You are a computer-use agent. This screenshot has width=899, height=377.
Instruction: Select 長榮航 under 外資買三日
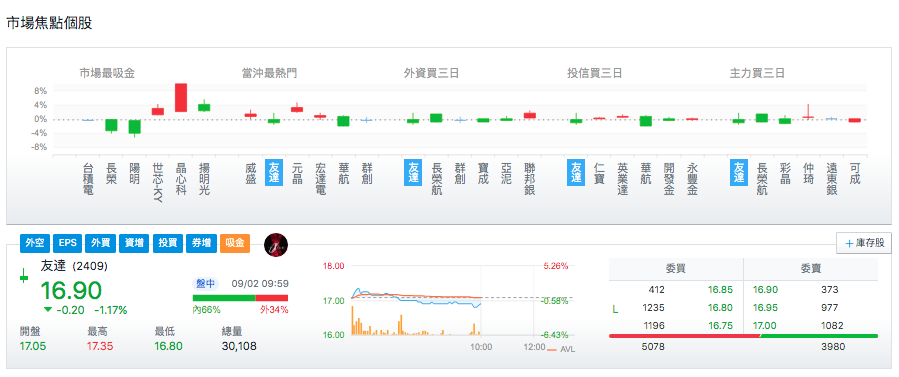tap(436, 178)
